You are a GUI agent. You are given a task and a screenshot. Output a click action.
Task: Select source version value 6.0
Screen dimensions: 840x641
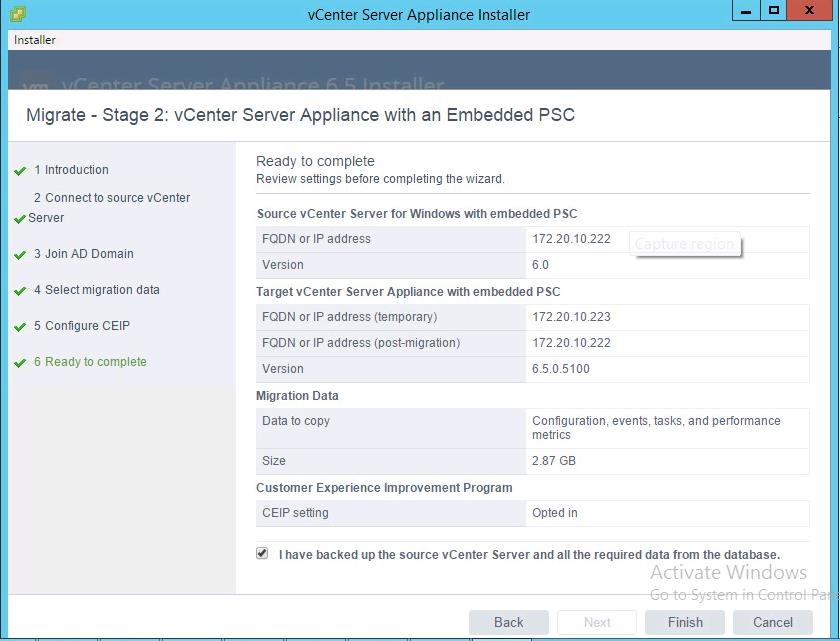540,265
